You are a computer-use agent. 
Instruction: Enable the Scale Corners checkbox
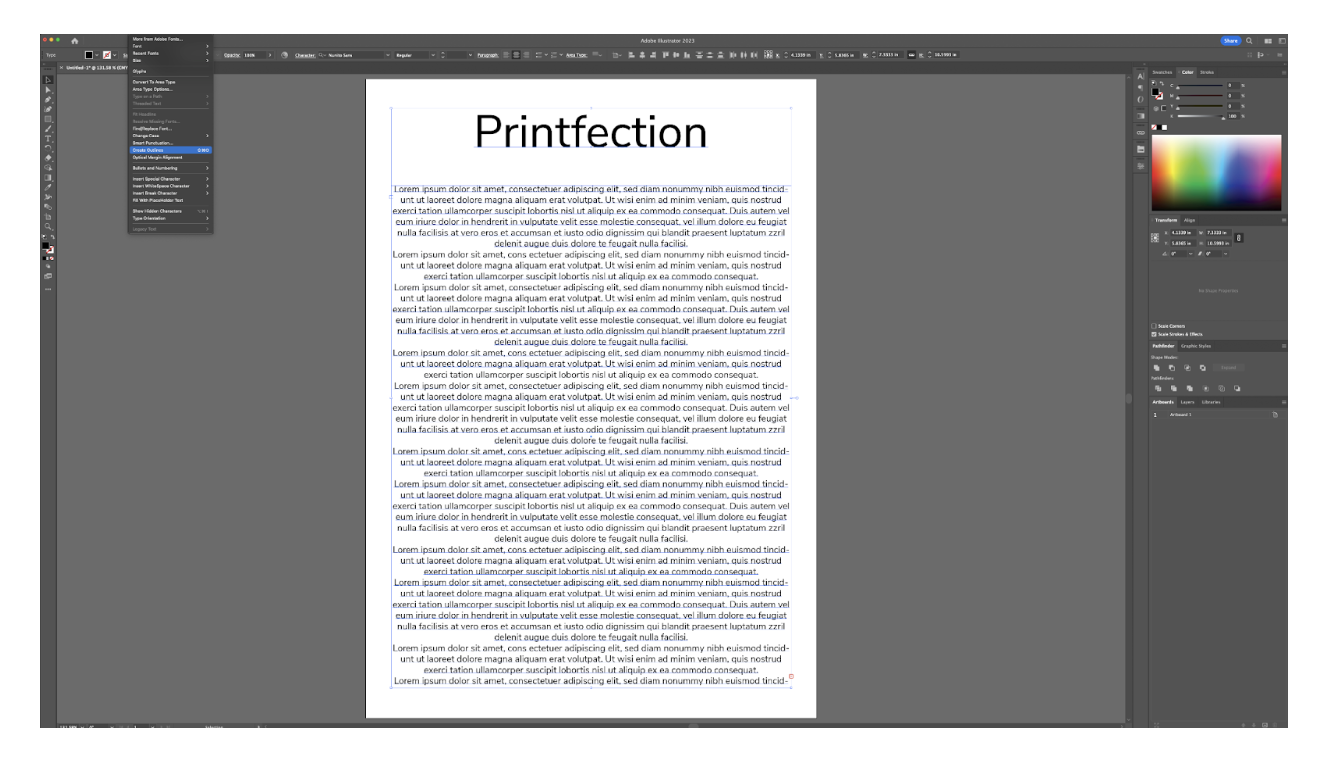[x=1153, y=326]
